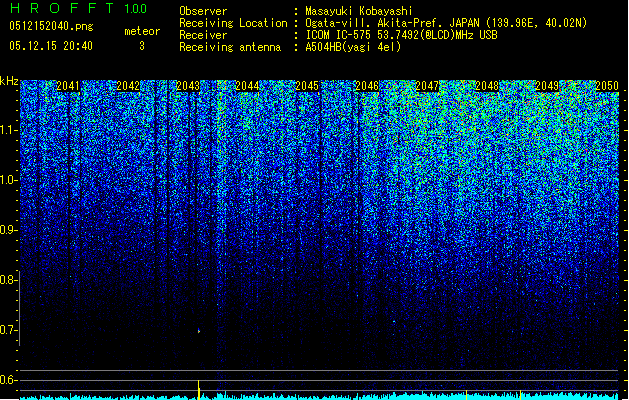
Task: Click the A504HB(yagi 4el) antenna text
Action: [x=353, y=47]
